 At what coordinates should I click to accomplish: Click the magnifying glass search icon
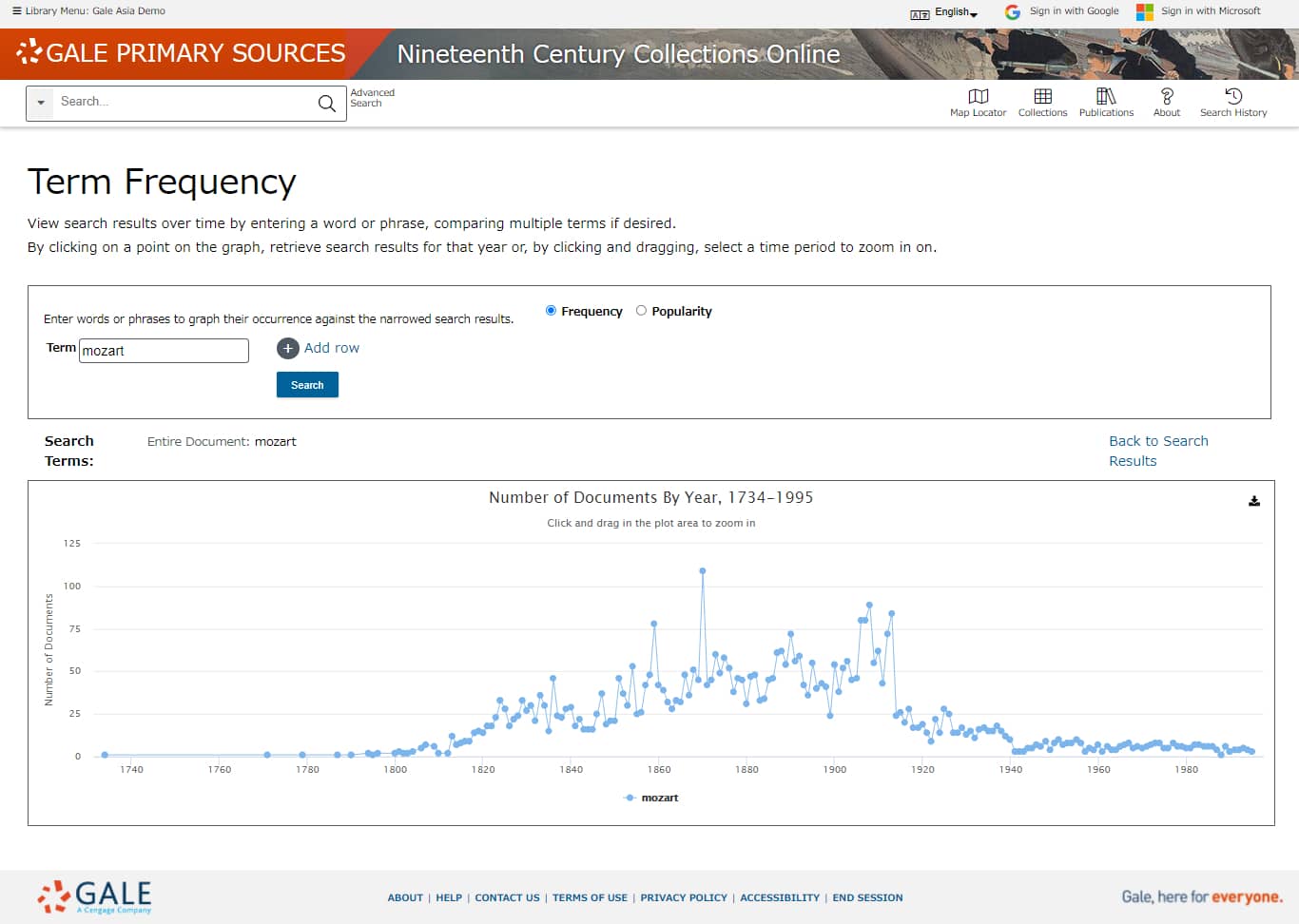tap(327, 103)
